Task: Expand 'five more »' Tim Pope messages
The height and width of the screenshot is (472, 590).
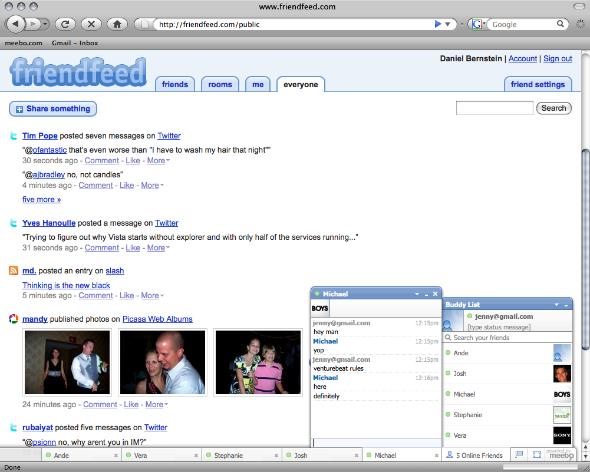Action: 41,199
